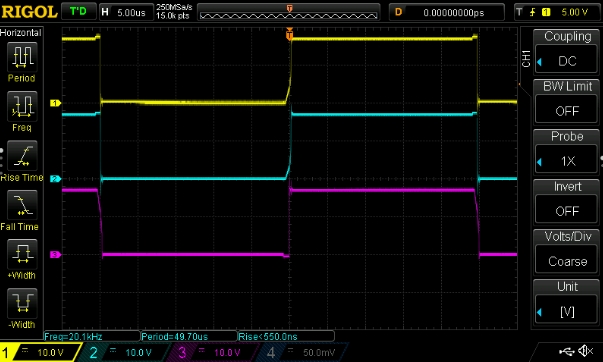Click the orange trigger position marker

[290, 34]
